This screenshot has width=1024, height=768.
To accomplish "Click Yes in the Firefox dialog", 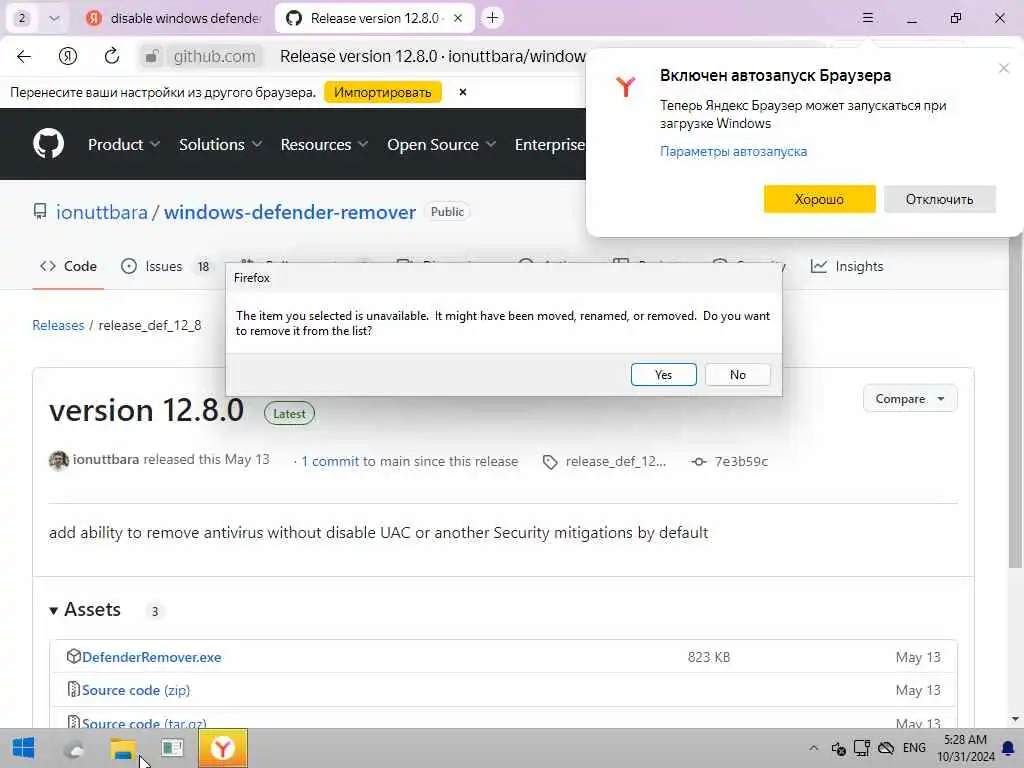I will (x=663, y=374).
